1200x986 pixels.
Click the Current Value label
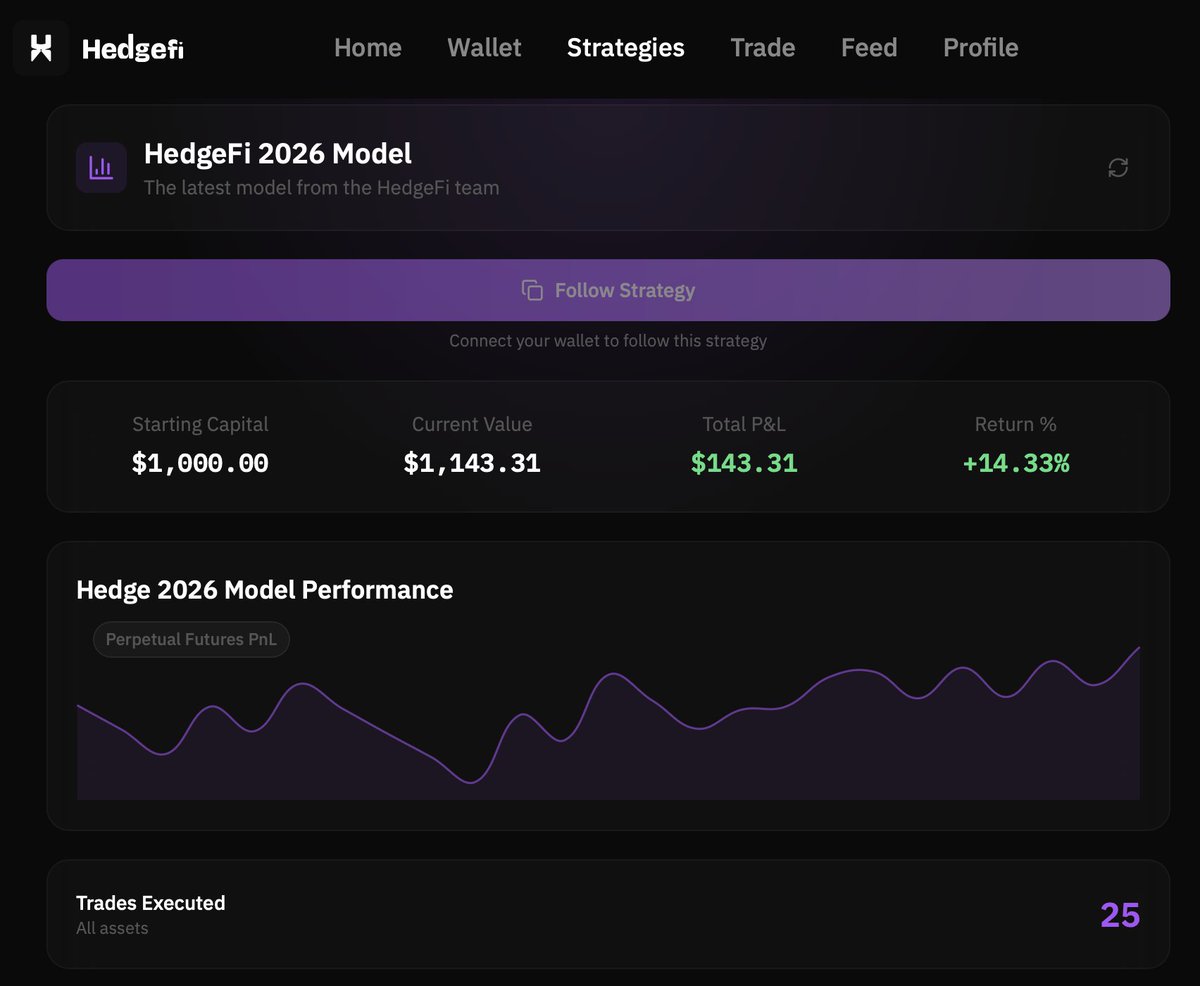click(472, 424)
